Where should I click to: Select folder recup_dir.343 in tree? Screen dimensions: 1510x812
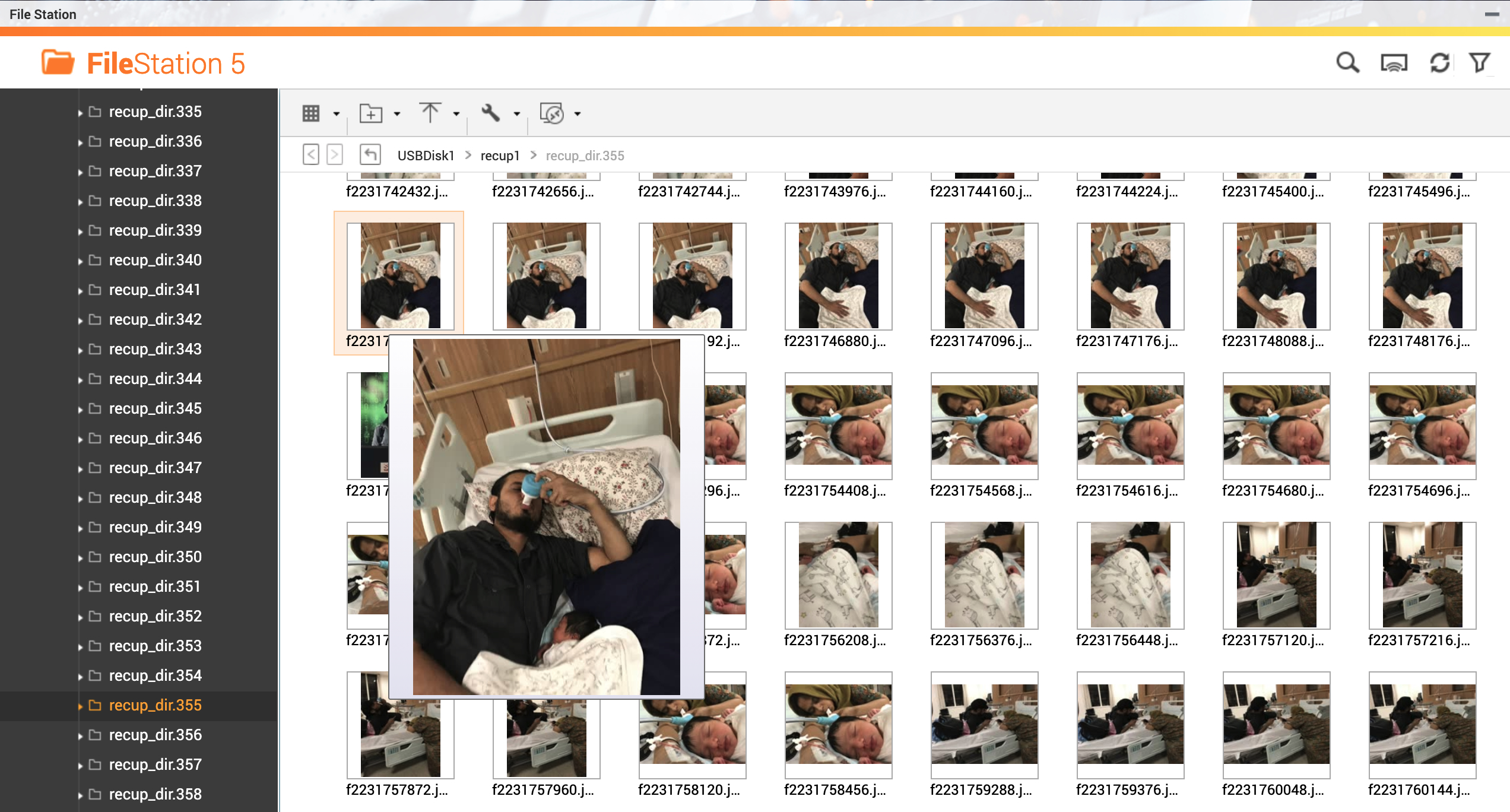coord(155,349)
